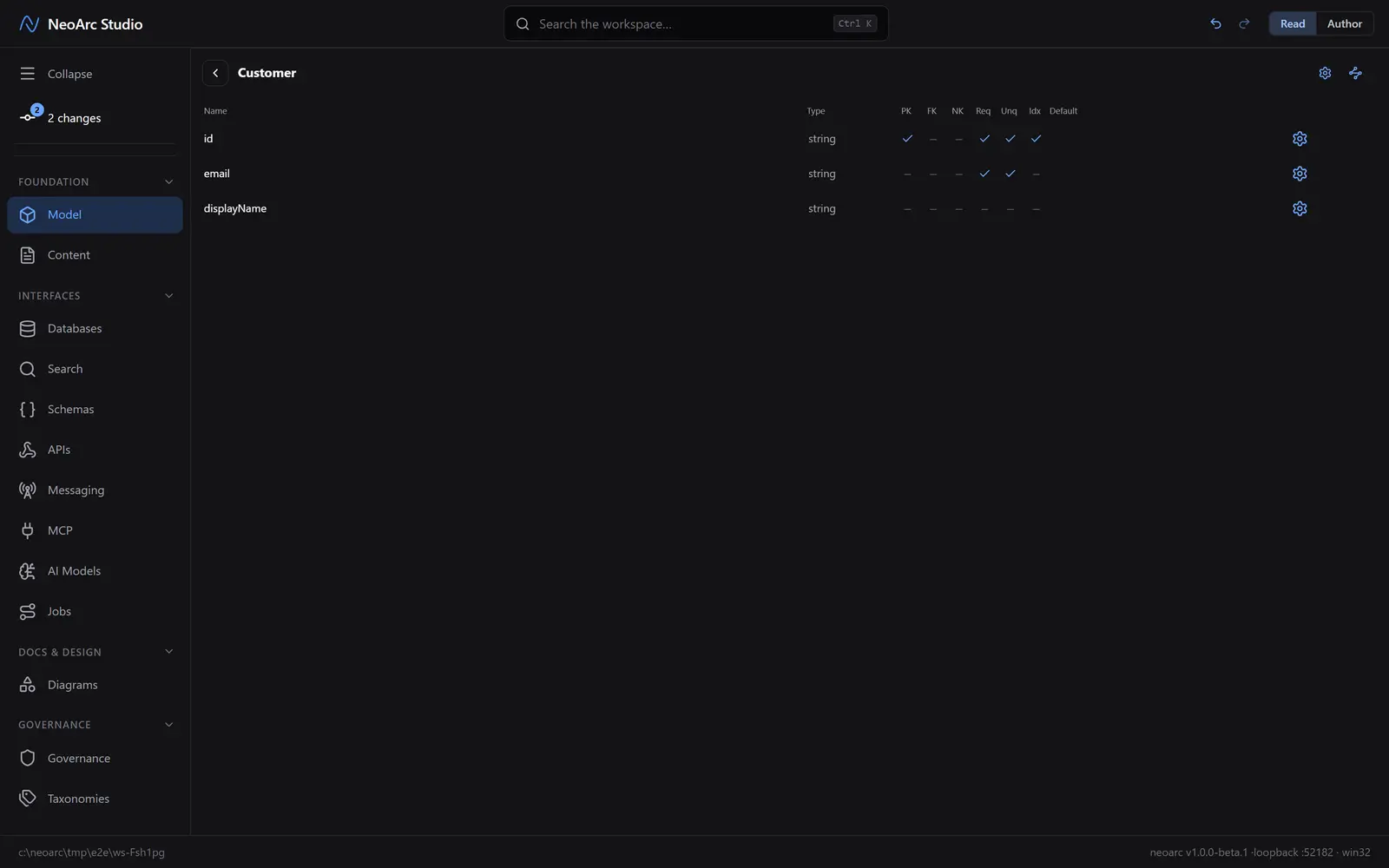Click the relationships icon beside header gear
Image resolution: width=1389 pixels, height=868 pixels.
click(x=1355, y=73)
